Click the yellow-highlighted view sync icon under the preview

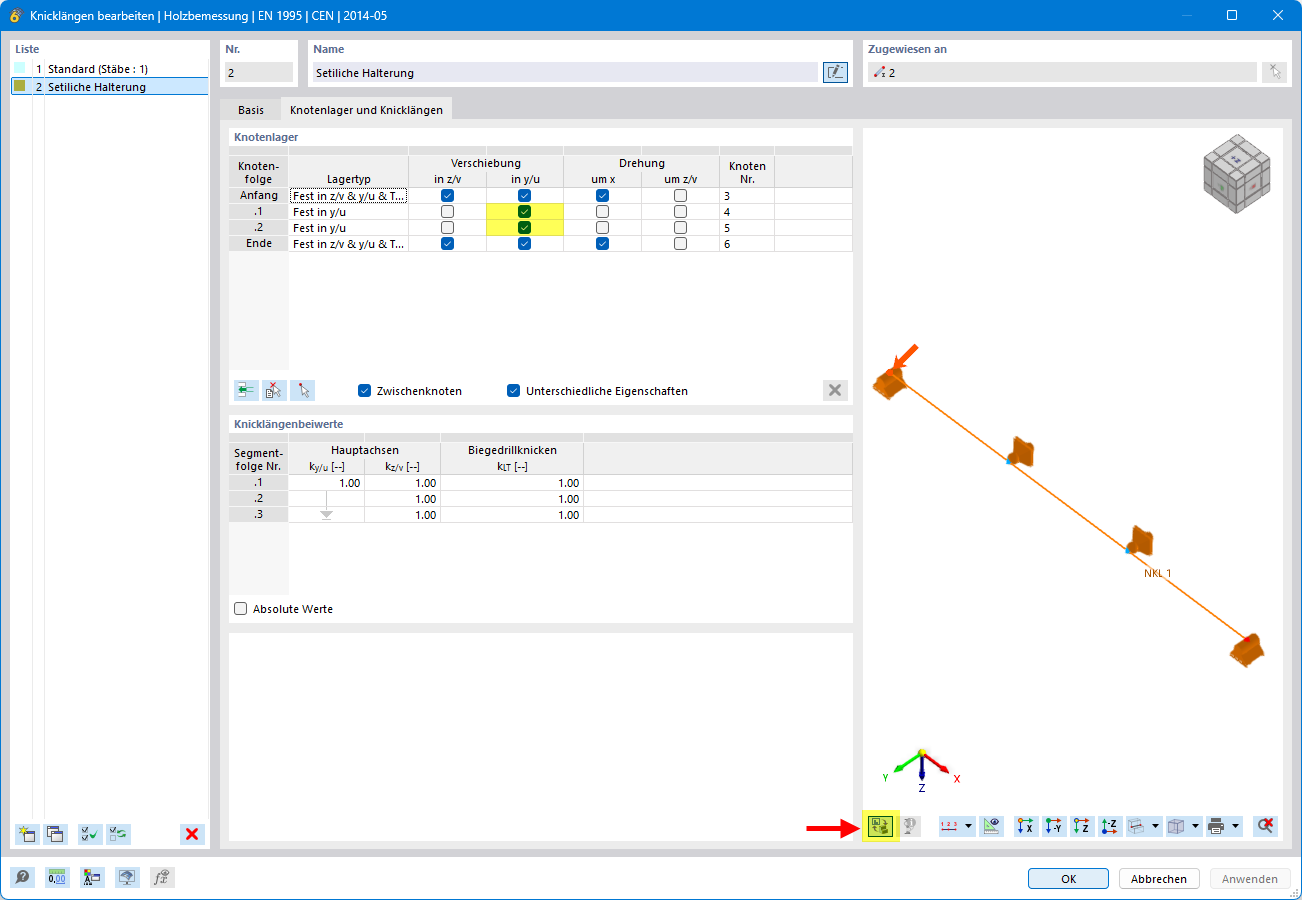[x=880, y=826]
